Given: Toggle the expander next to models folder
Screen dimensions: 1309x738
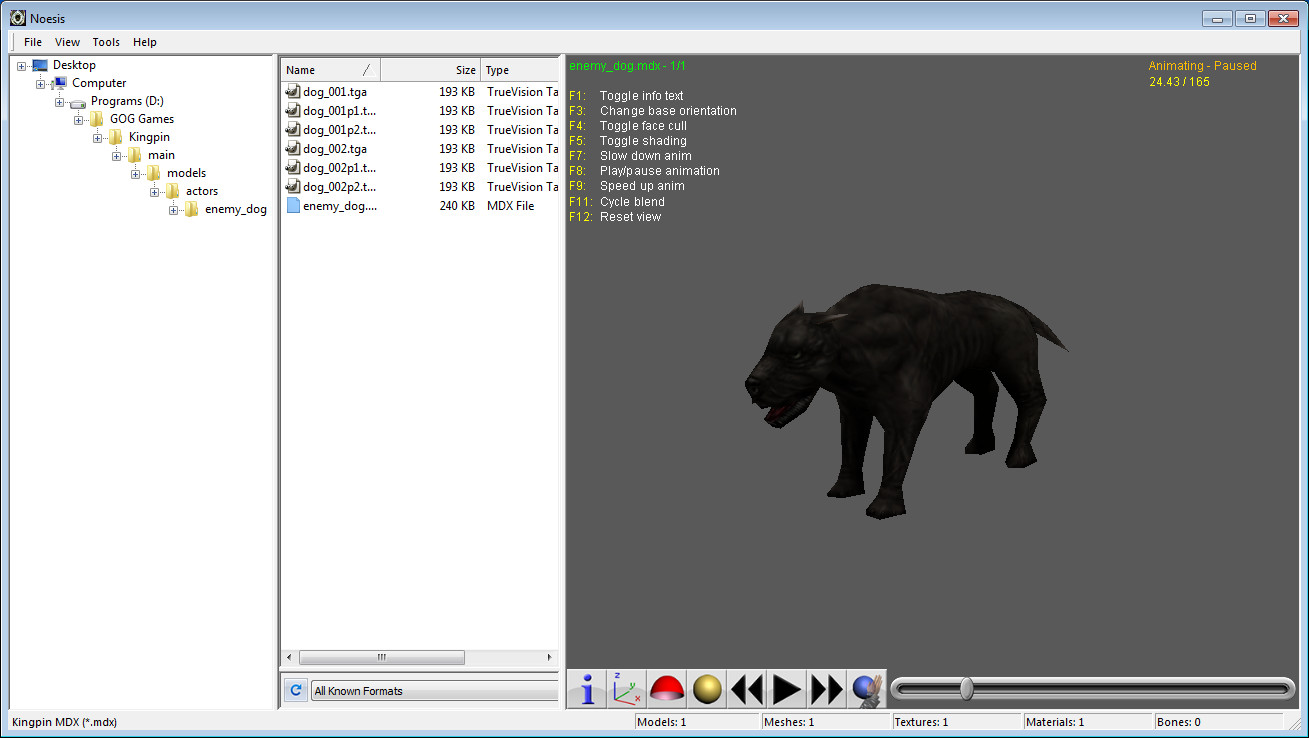Looking at the screenshot, I should click(136, 174).
